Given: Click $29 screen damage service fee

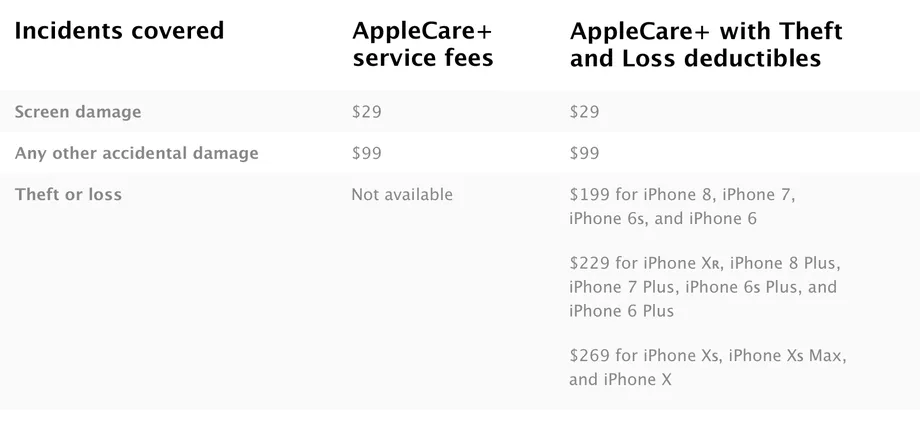Looking at the screenshot, I should point(366,112).
